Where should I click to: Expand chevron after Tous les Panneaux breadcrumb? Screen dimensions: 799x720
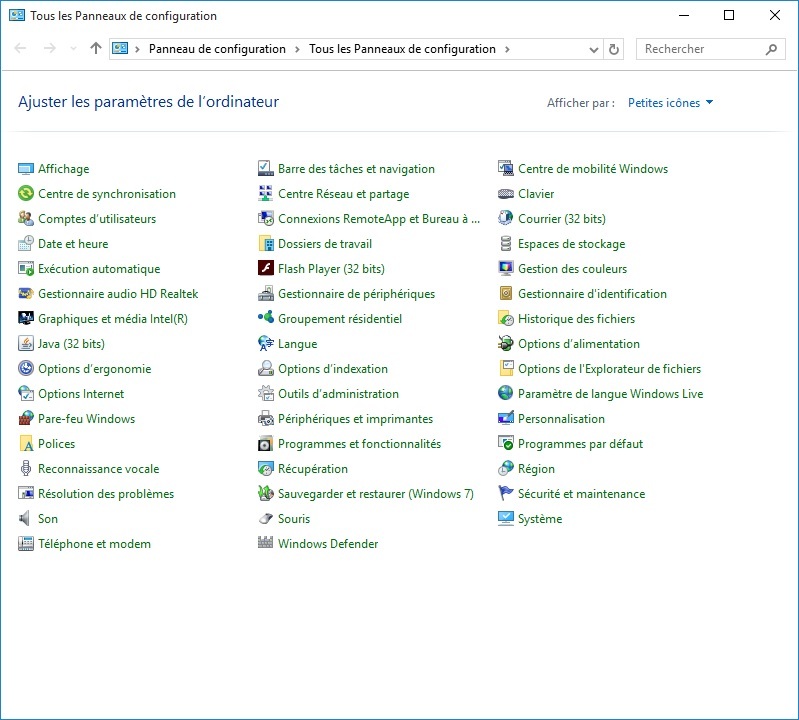(x=507, y=49)
